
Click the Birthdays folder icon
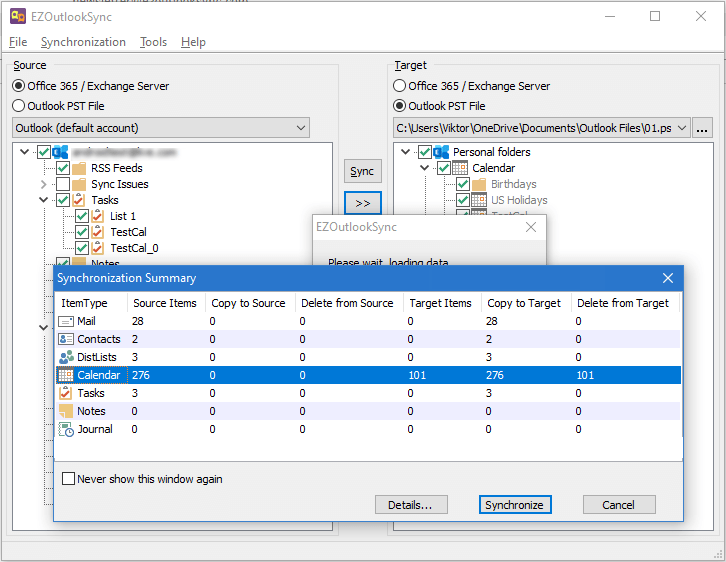[x=479, y=184]
